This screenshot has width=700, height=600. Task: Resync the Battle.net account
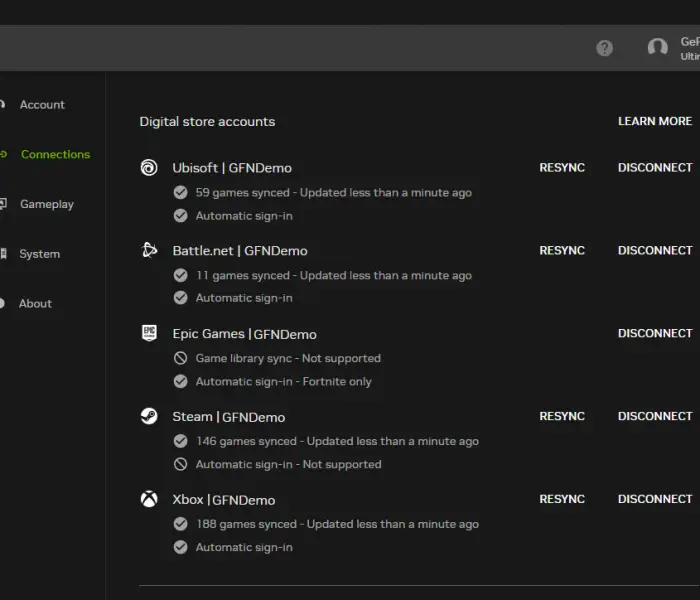562,250
